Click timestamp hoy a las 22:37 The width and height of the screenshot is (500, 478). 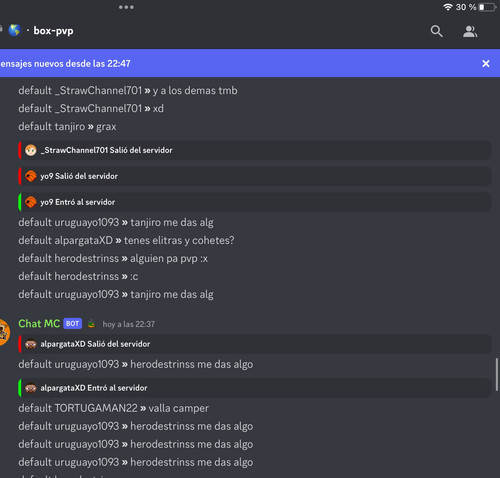(128, 324)
